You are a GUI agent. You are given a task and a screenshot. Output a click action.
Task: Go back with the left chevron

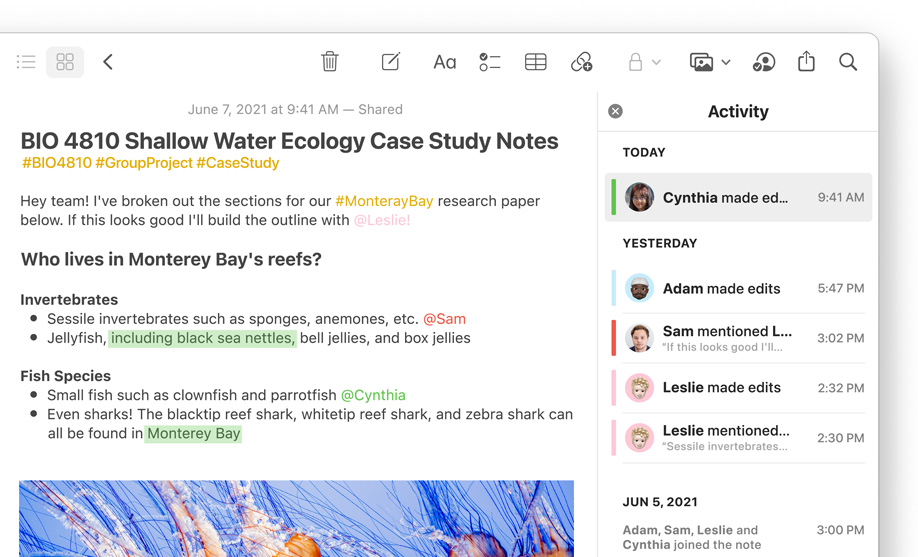pos(108,62)
